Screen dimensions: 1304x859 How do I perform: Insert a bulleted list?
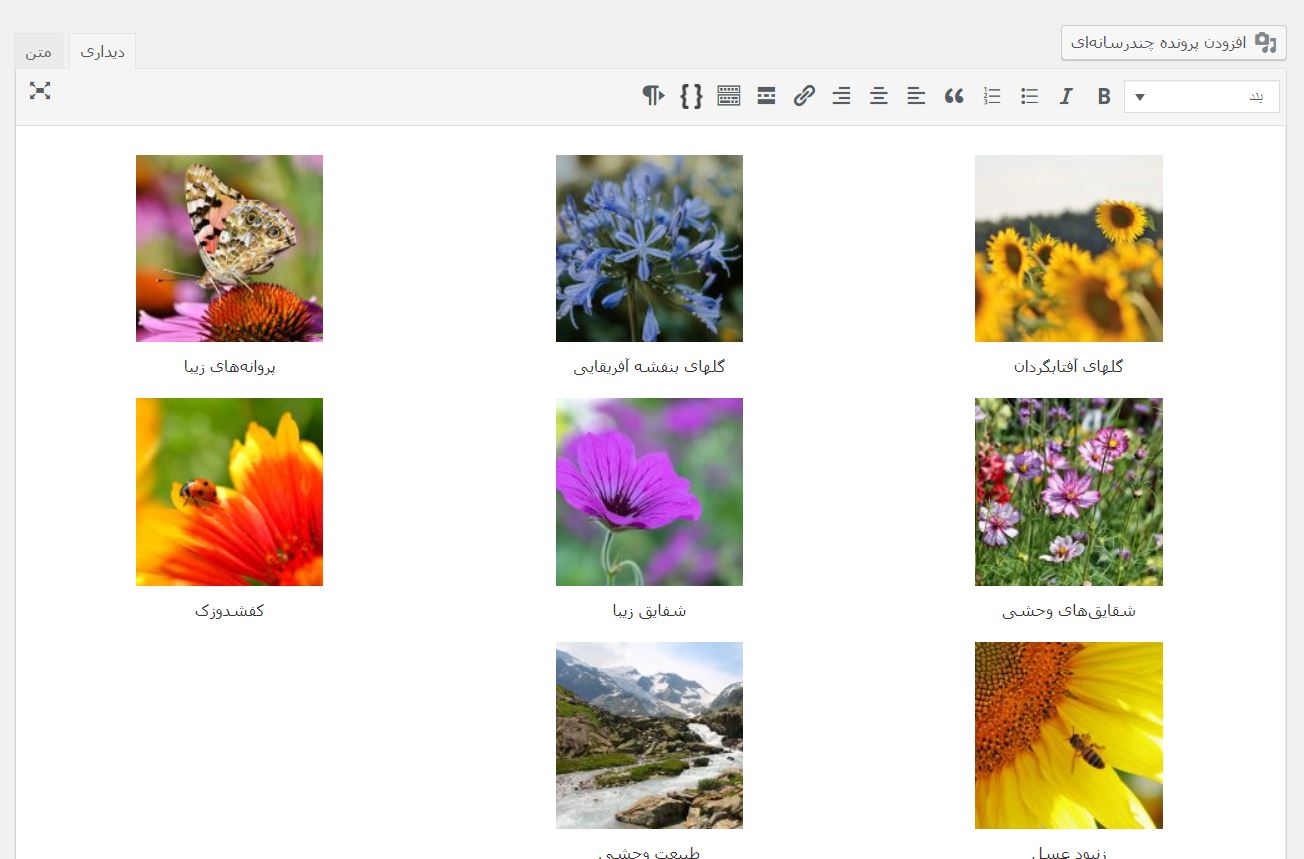(1029, 96)
